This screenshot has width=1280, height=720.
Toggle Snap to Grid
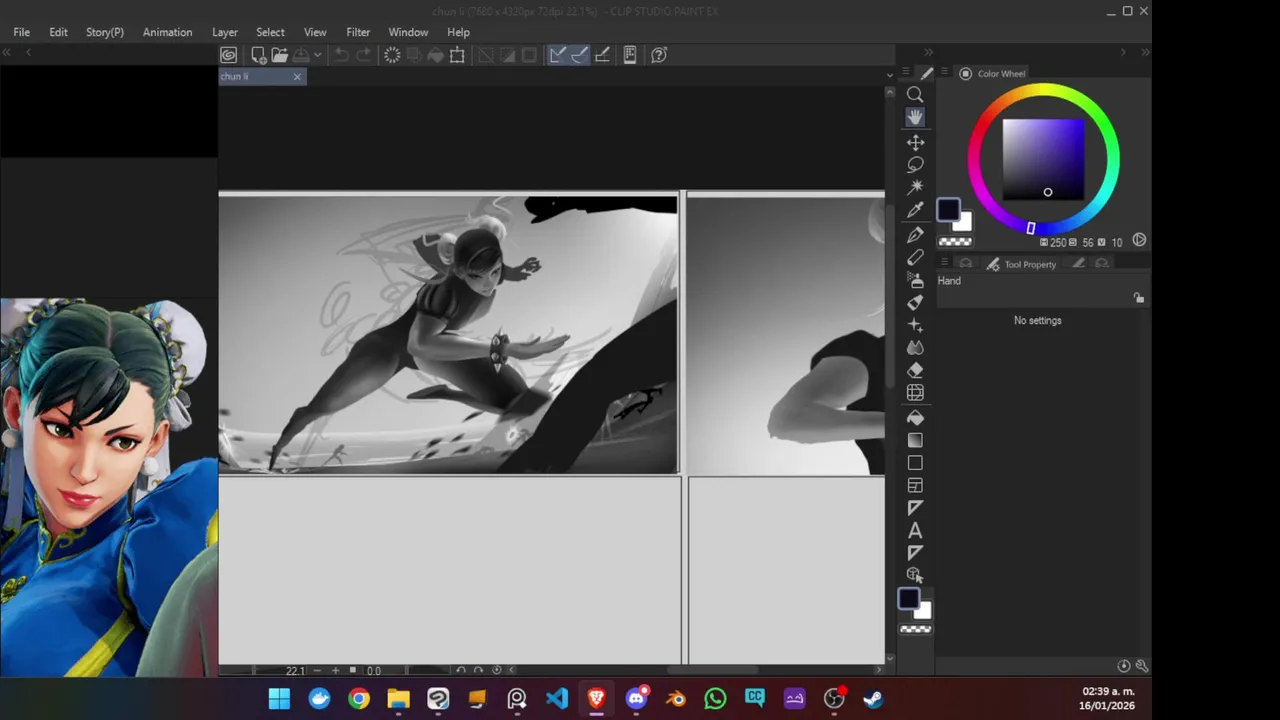[603, 55]
